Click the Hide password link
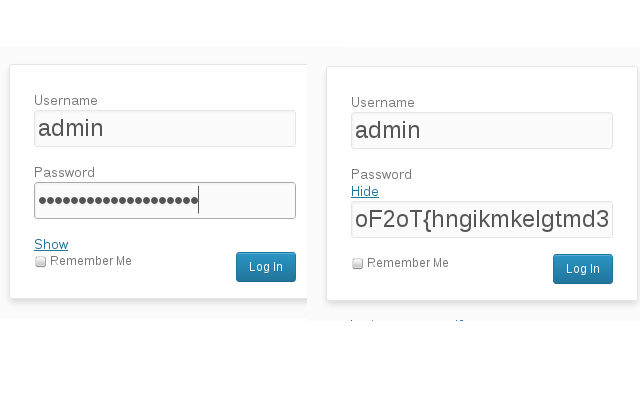This screenshot has width=640, height=400. pos(365,192)
